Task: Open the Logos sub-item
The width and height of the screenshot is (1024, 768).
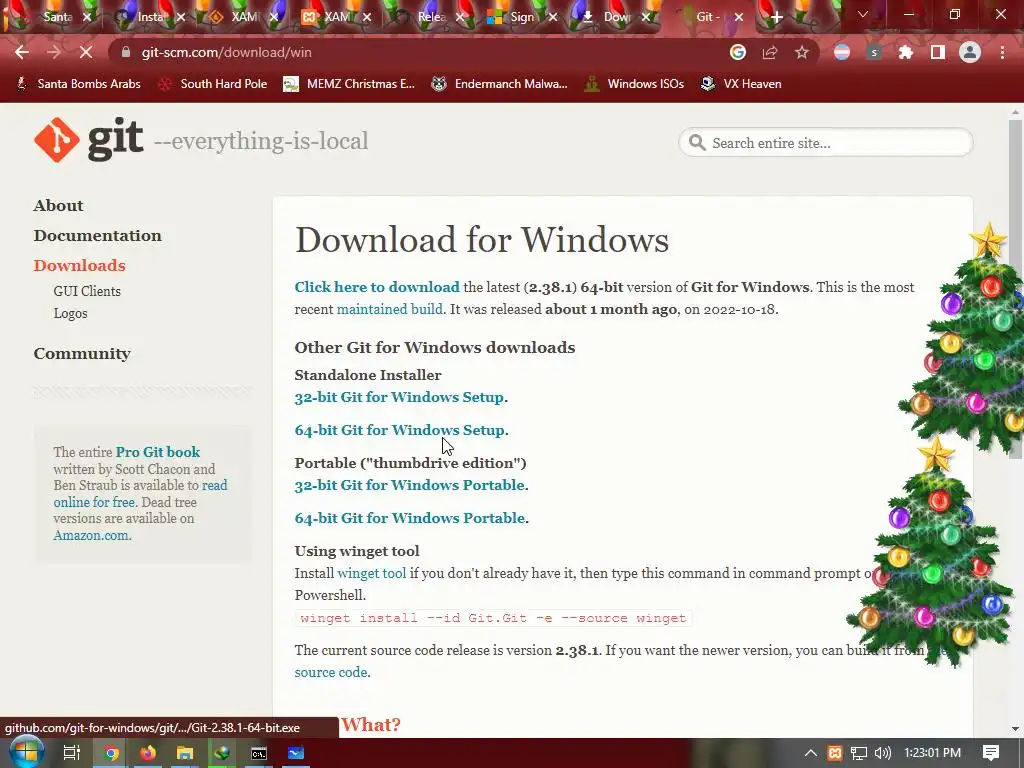Action: [x=71, y=313]
